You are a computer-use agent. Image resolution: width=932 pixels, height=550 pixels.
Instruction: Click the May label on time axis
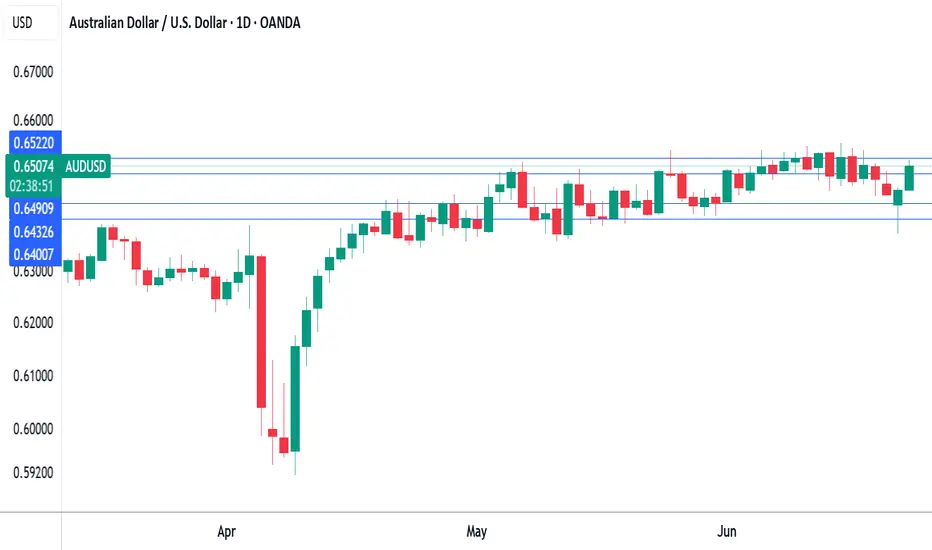pyautogui.click(x=477, y=532)
